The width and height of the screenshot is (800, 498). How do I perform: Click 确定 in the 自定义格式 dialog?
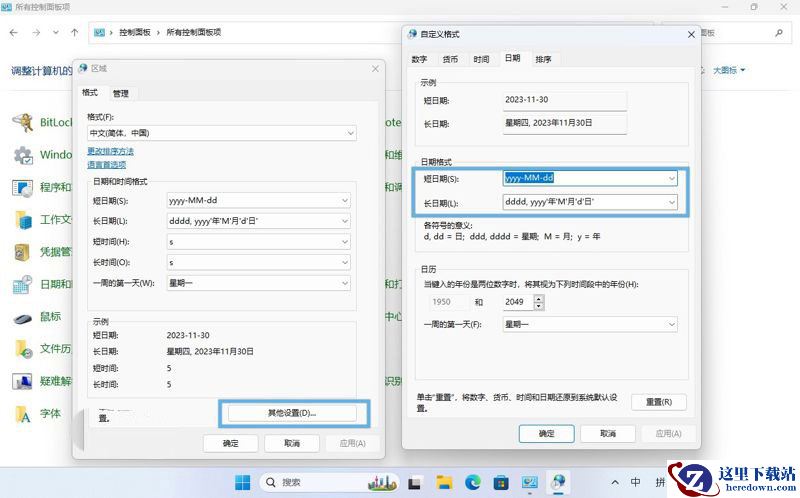(546, 434)
